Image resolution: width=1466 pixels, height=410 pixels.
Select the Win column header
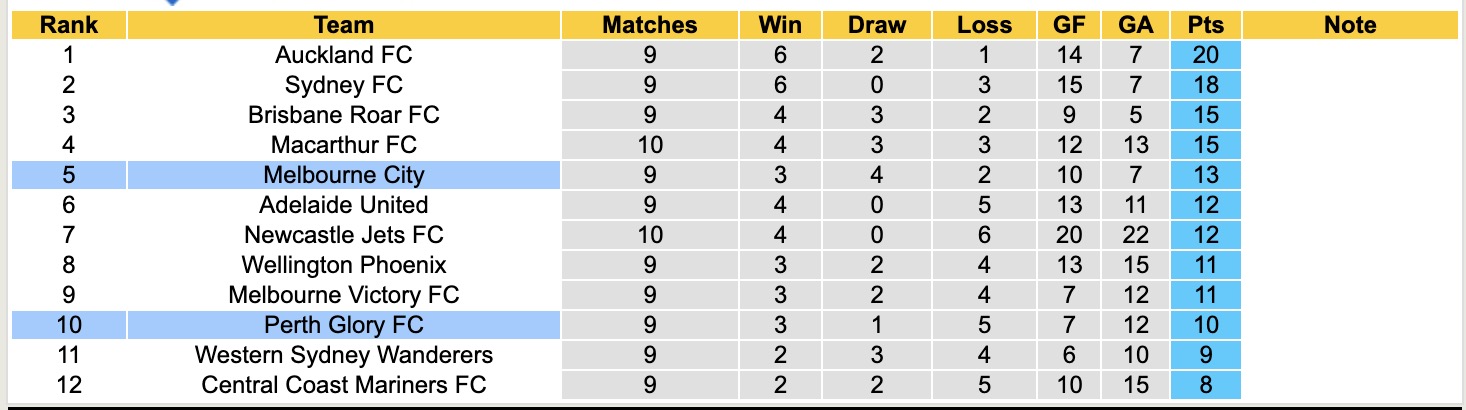coord(780,25)
